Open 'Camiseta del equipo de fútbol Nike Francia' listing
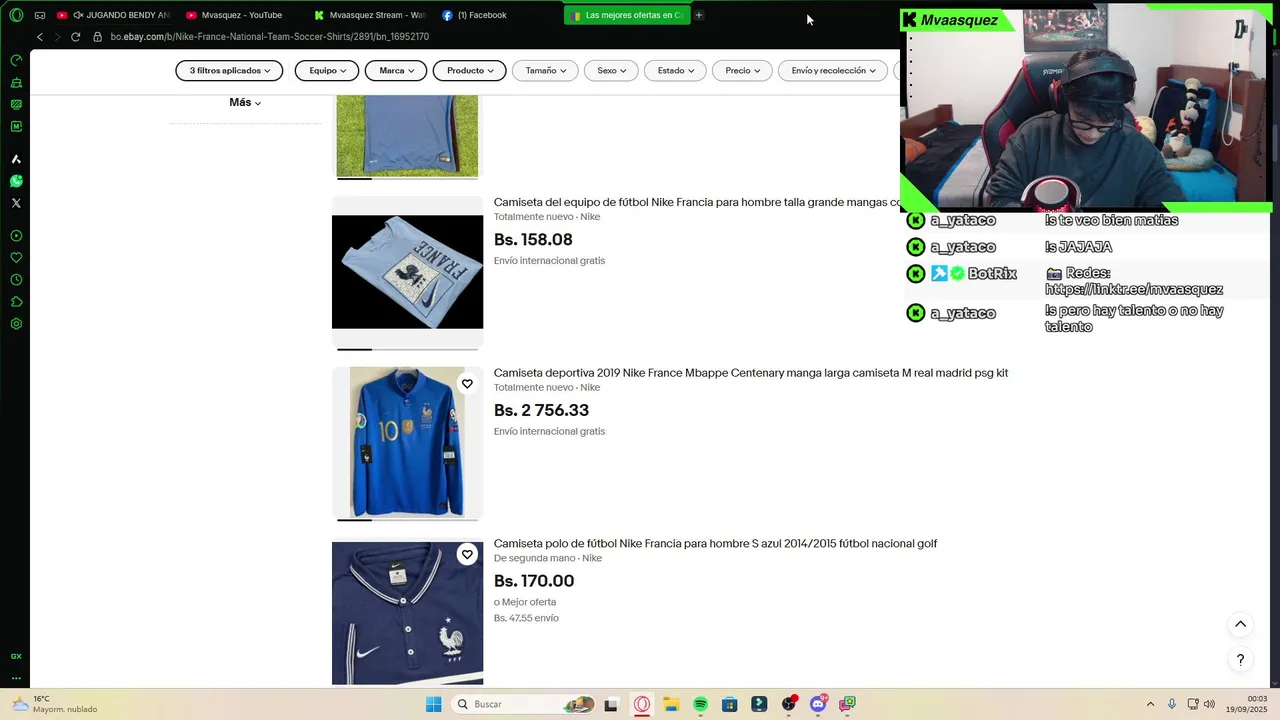 tap(697, 202)
